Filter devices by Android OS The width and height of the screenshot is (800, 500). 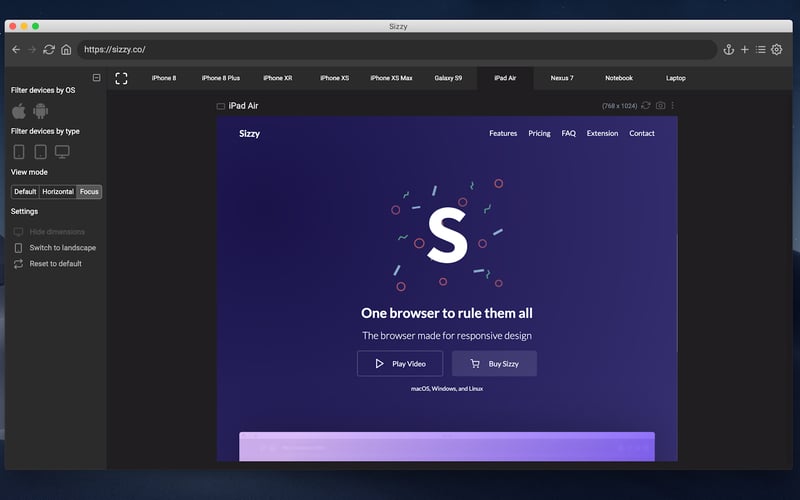[x=40, y=111]
